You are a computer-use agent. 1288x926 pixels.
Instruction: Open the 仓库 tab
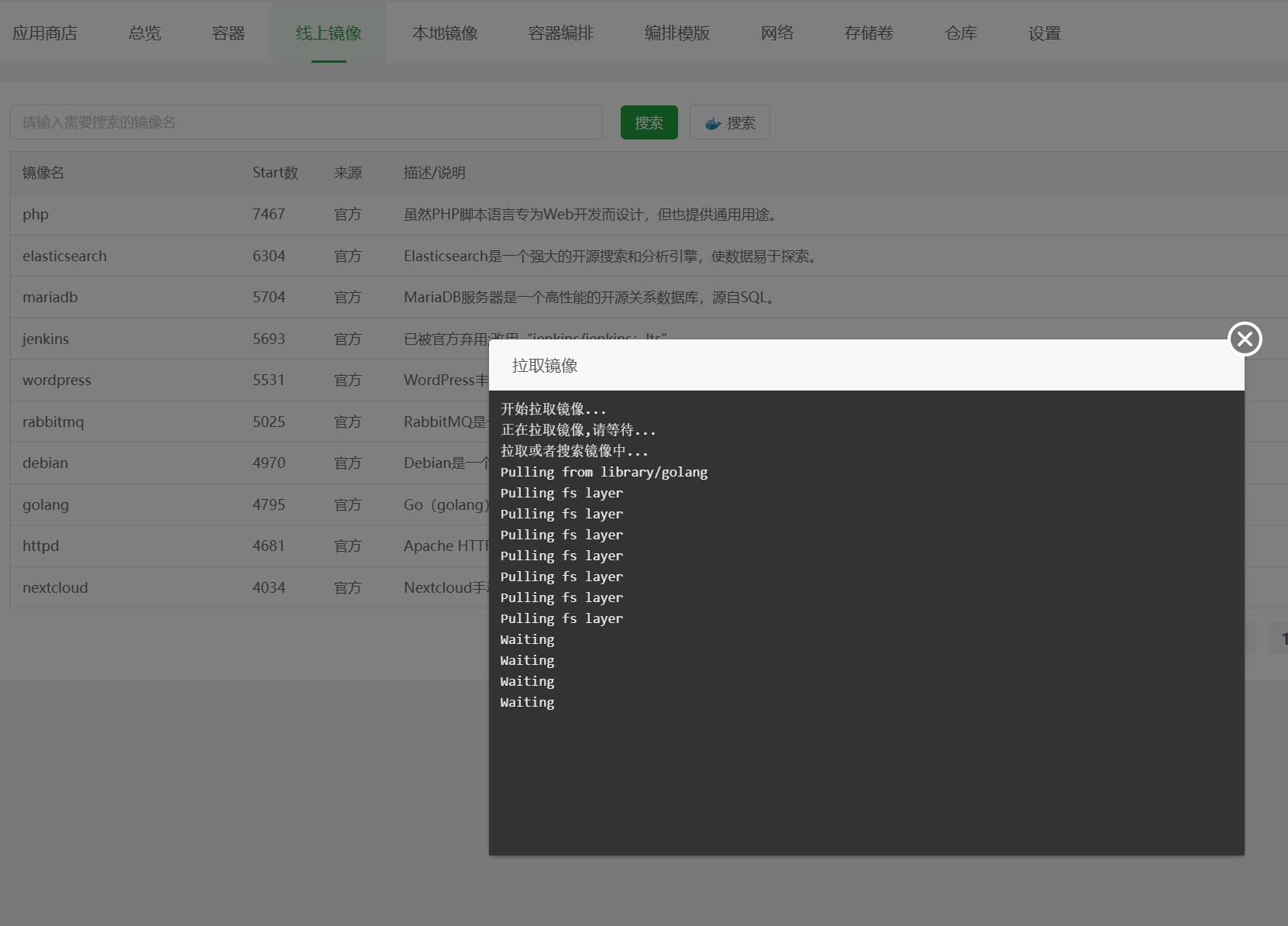pos(961,33)
